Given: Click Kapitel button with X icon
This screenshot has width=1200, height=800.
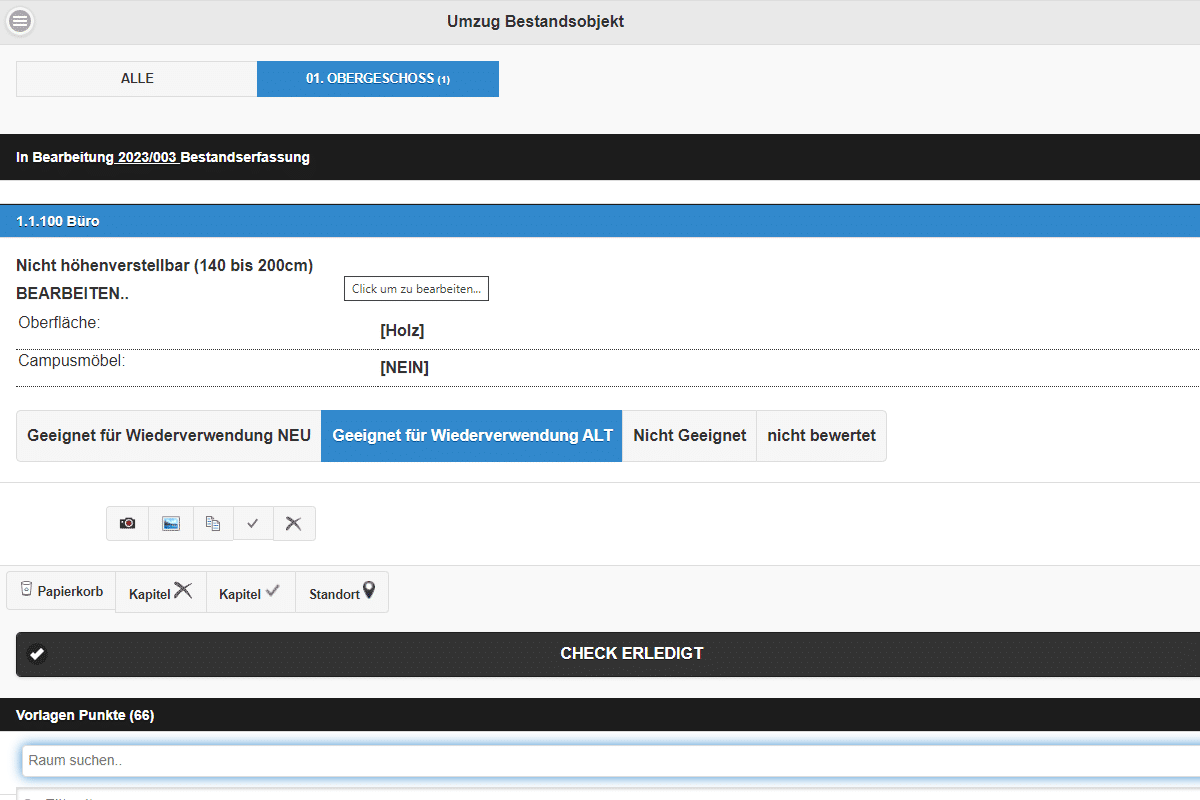Looking at the screenshot, I should 160,592.
